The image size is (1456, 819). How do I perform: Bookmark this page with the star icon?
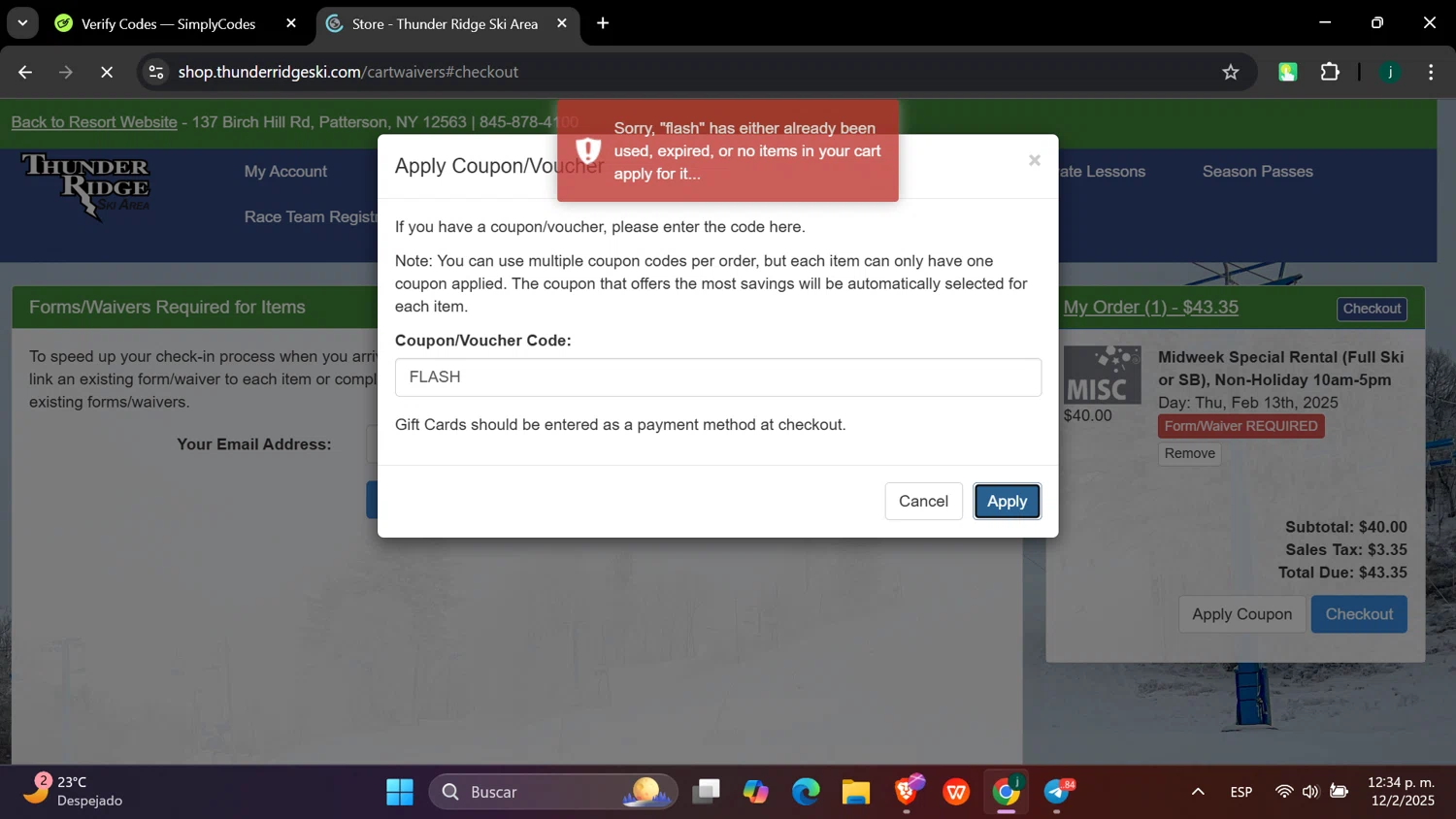point(1231,72)
